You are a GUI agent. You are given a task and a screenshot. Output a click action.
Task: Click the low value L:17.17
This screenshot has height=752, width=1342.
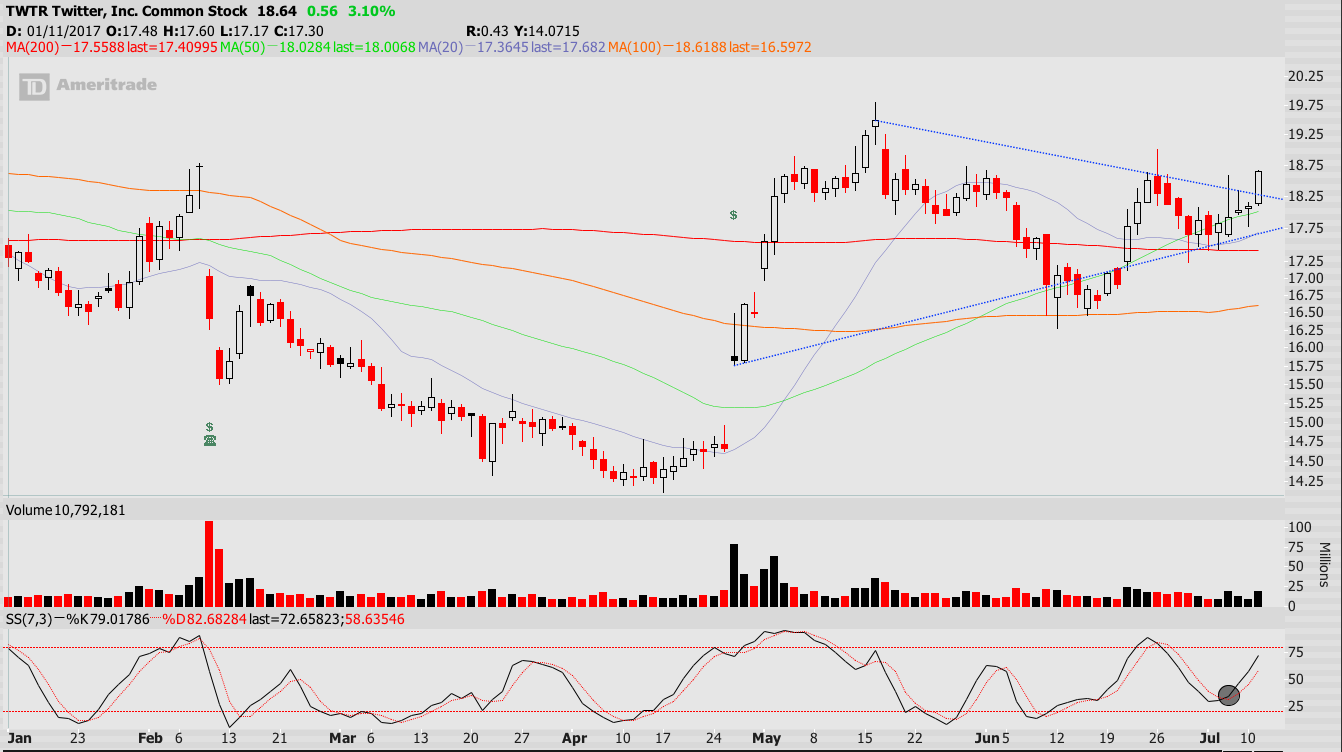243,31
